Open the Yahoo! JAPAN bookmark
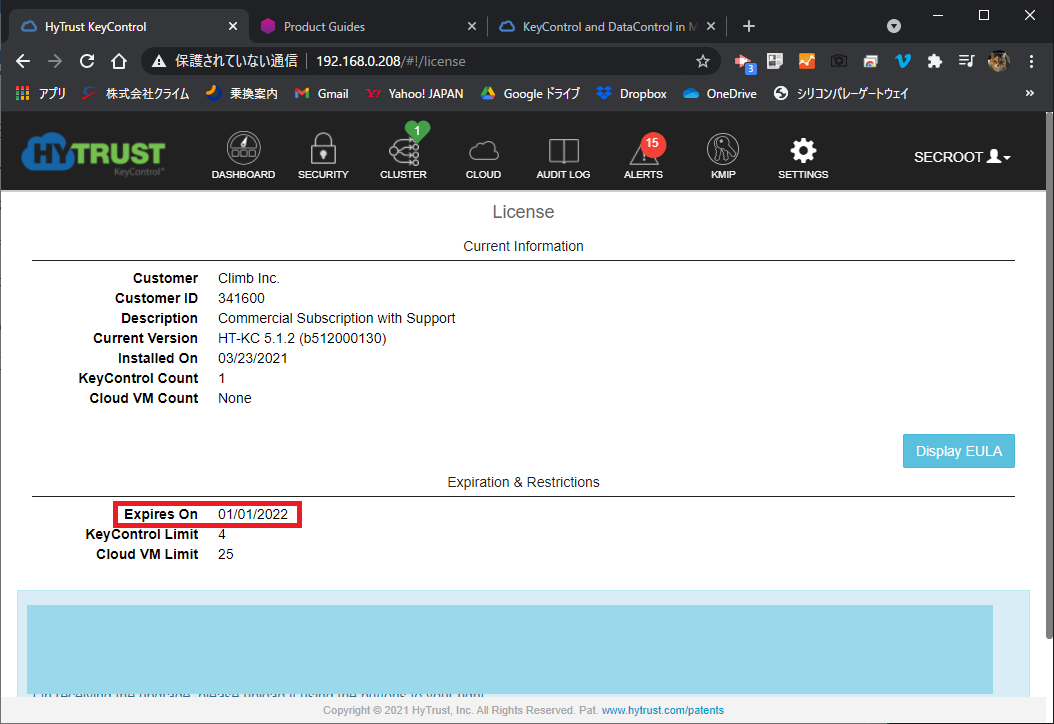1054x724 pixels. pyautogui.click(x=415, y=93)
